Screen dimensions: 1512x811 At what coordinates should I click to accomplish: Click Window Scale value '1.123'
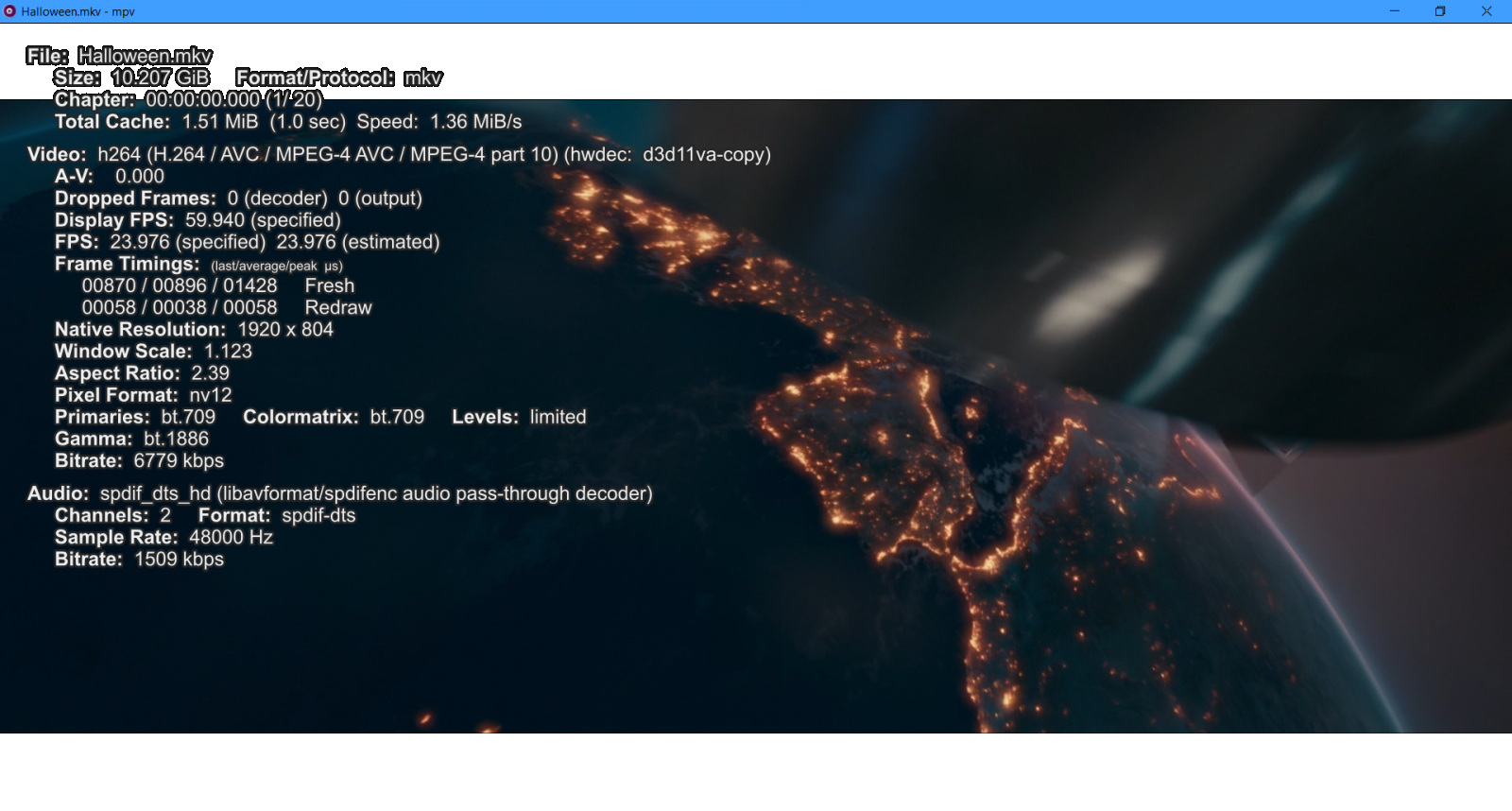pos(228,352)
